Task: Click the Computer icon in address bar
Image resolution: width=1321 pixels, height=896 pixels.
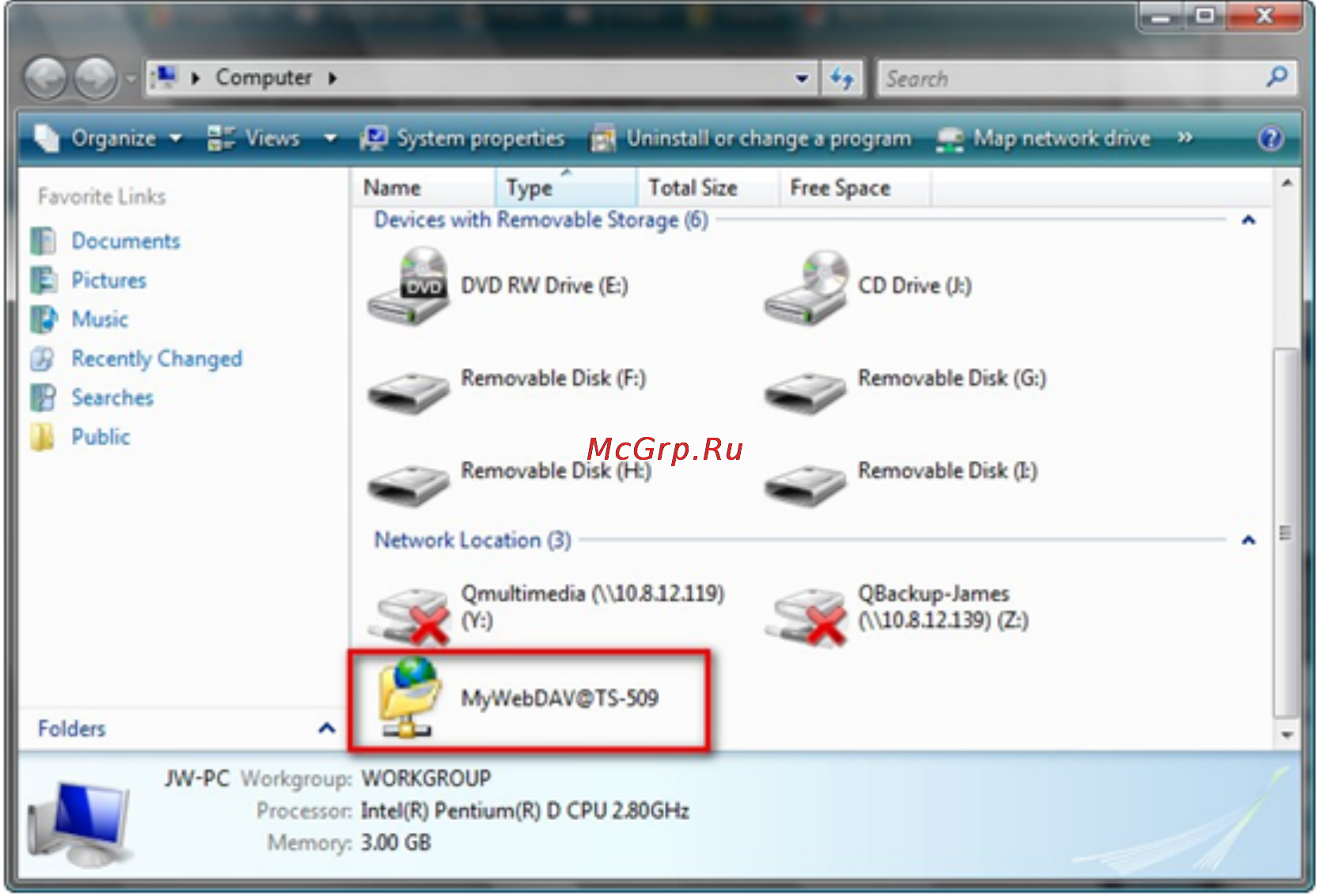Action: [x=165, y=78]
